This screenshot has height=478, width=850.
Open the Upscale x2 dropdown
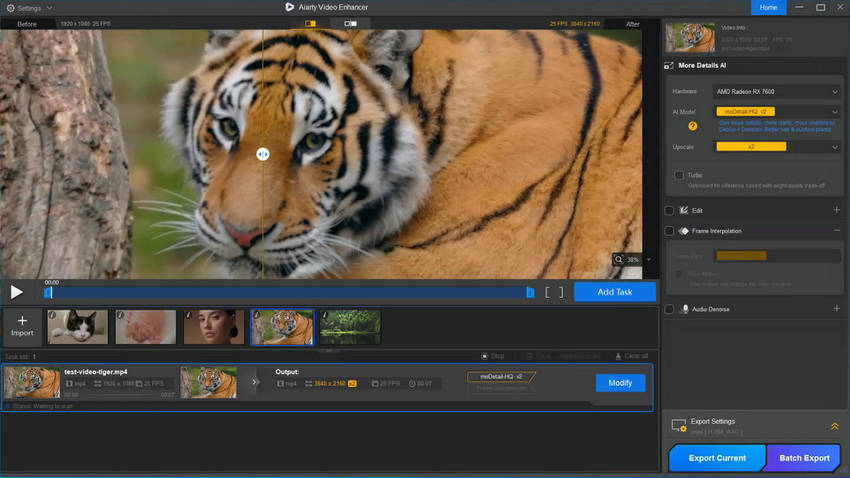tap(777, 147)
